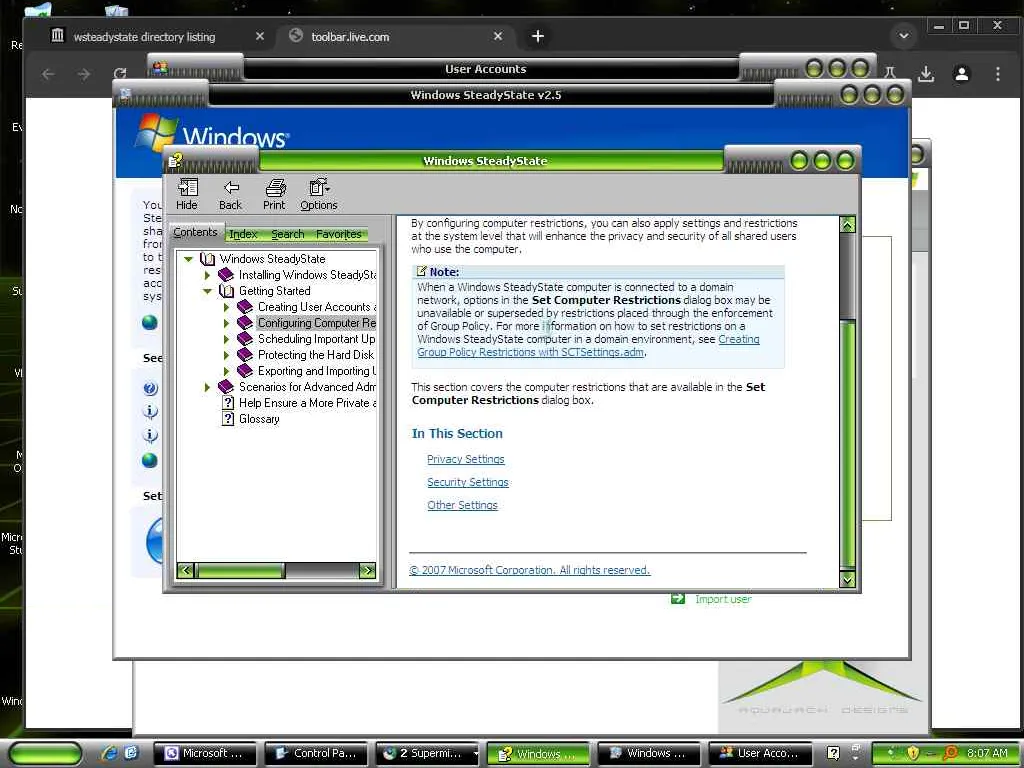Click contents pane scroll right arrow
The image size is (1024, 768).
coord(368,571)
